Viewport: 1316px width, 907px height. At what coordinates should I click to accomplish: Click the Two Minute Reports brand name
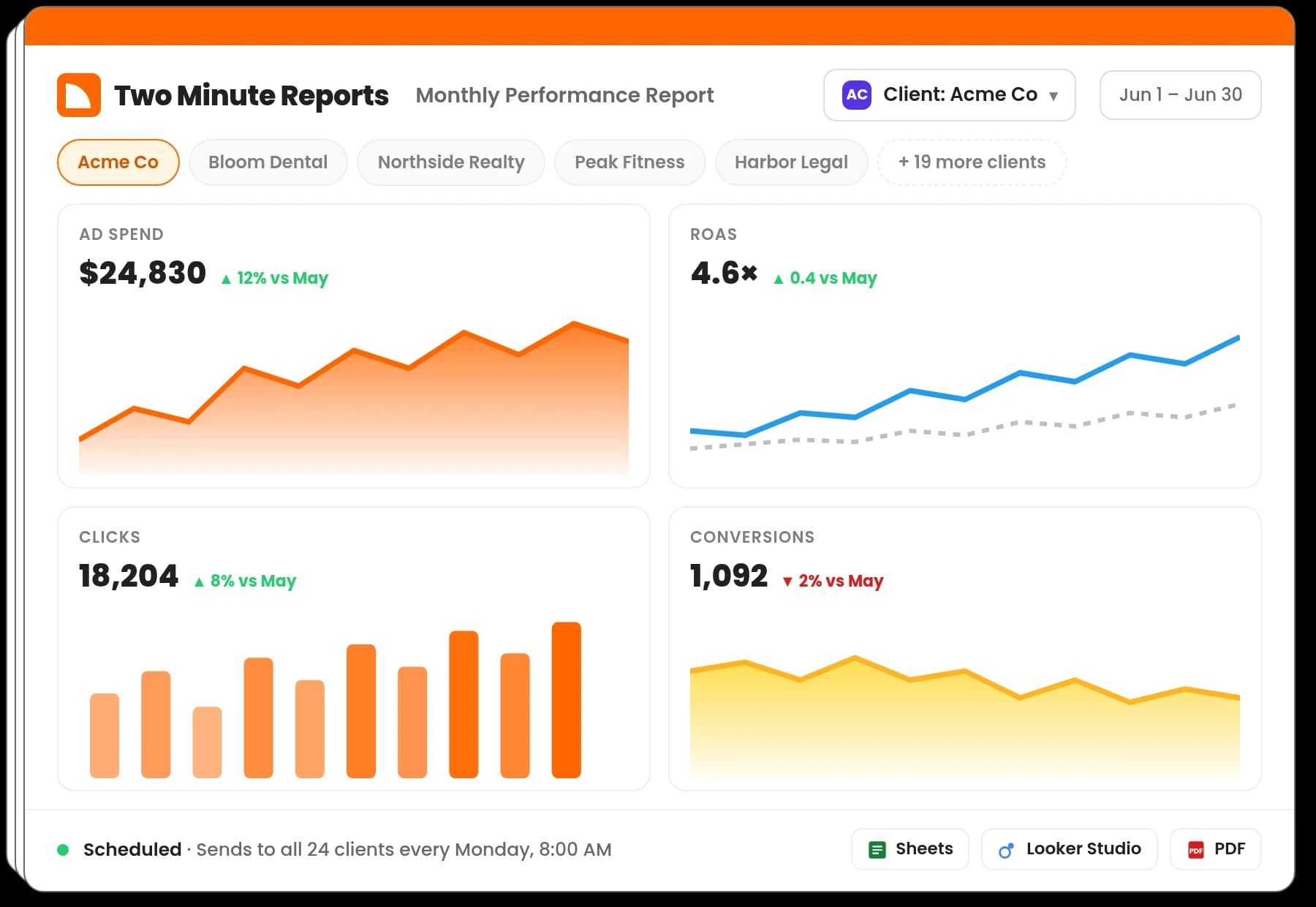252,95
